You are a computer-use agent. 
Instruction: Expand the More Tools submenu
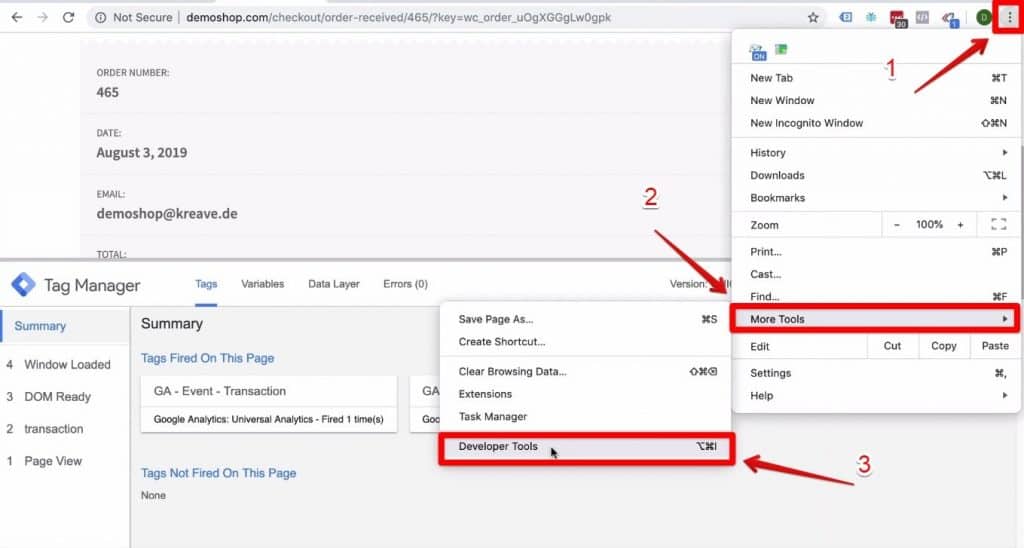click(875, 319)
